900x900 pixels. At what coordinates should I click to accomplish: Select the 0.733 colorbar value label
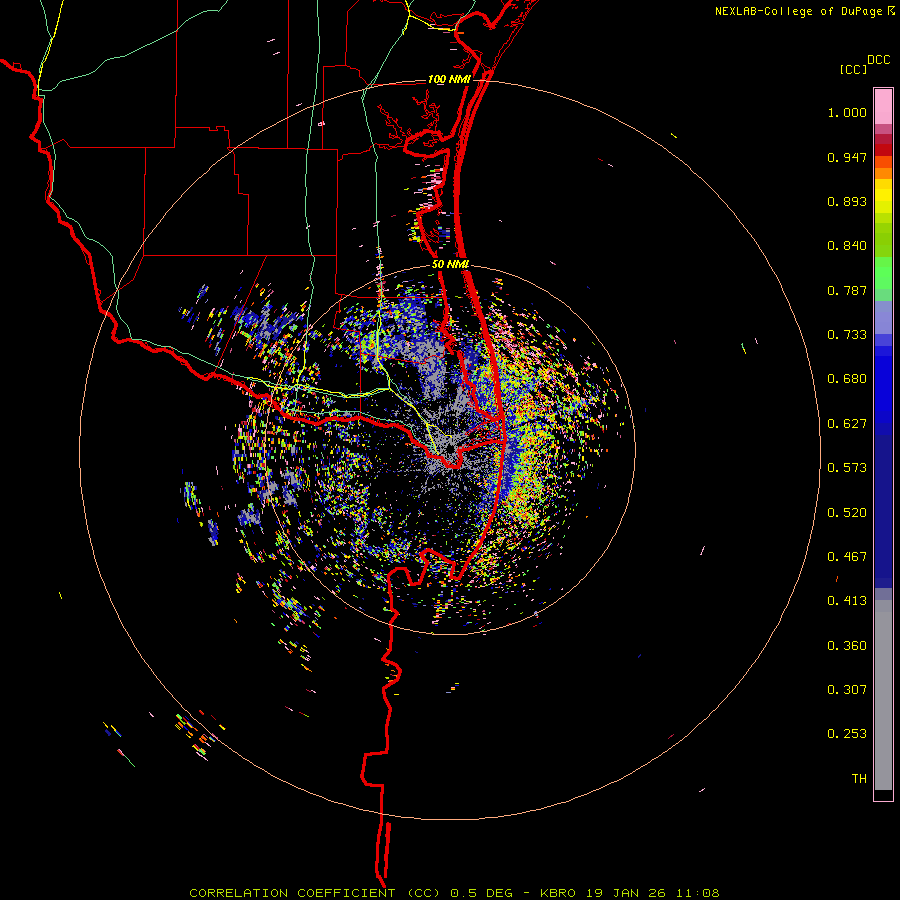(847, 335)
